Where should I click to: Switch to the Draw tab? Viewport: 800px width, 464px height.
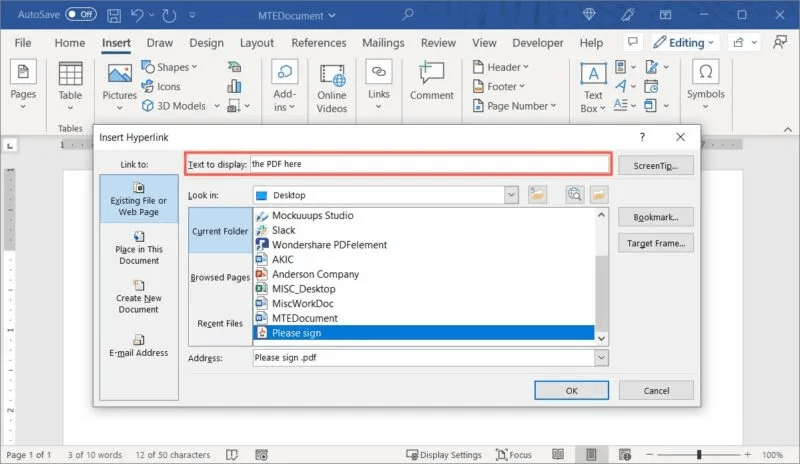pos(160,43)
